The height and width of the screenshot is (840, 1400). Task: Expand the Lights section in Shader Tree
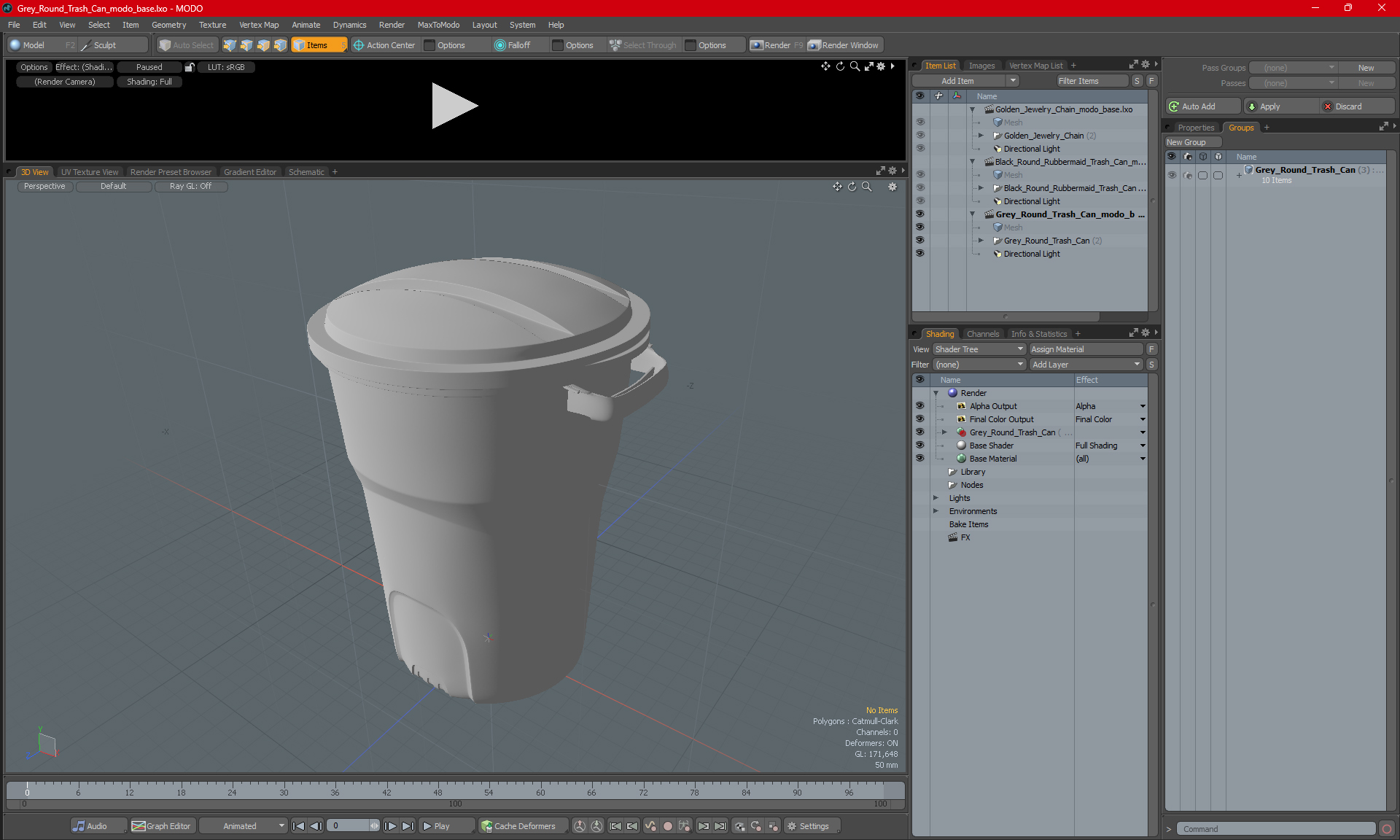tap(937, 498)
